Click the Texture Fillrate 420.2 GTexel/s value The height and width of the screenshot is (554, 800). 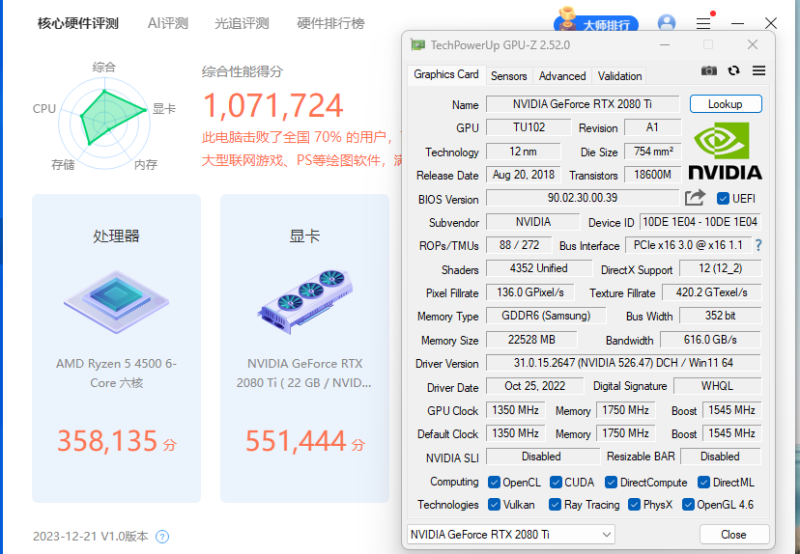[711, 292]
